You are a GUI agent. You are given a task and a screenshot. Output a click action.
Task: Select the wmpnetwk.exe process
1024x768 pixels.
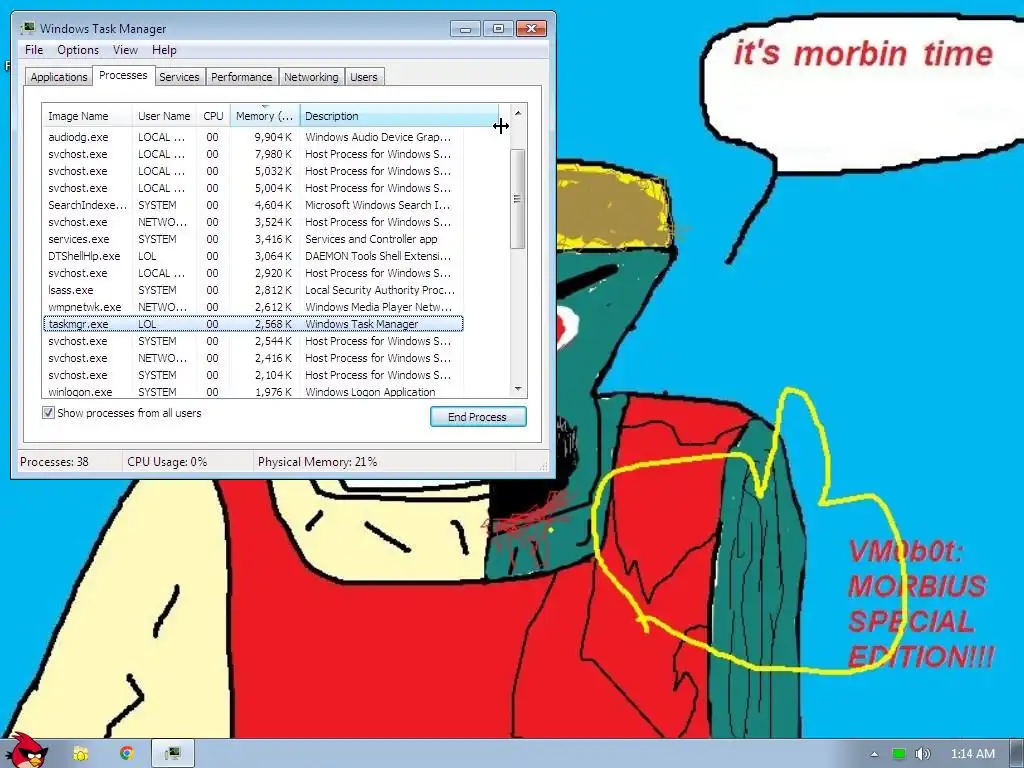pyautogui.click(x=253, y=307)
